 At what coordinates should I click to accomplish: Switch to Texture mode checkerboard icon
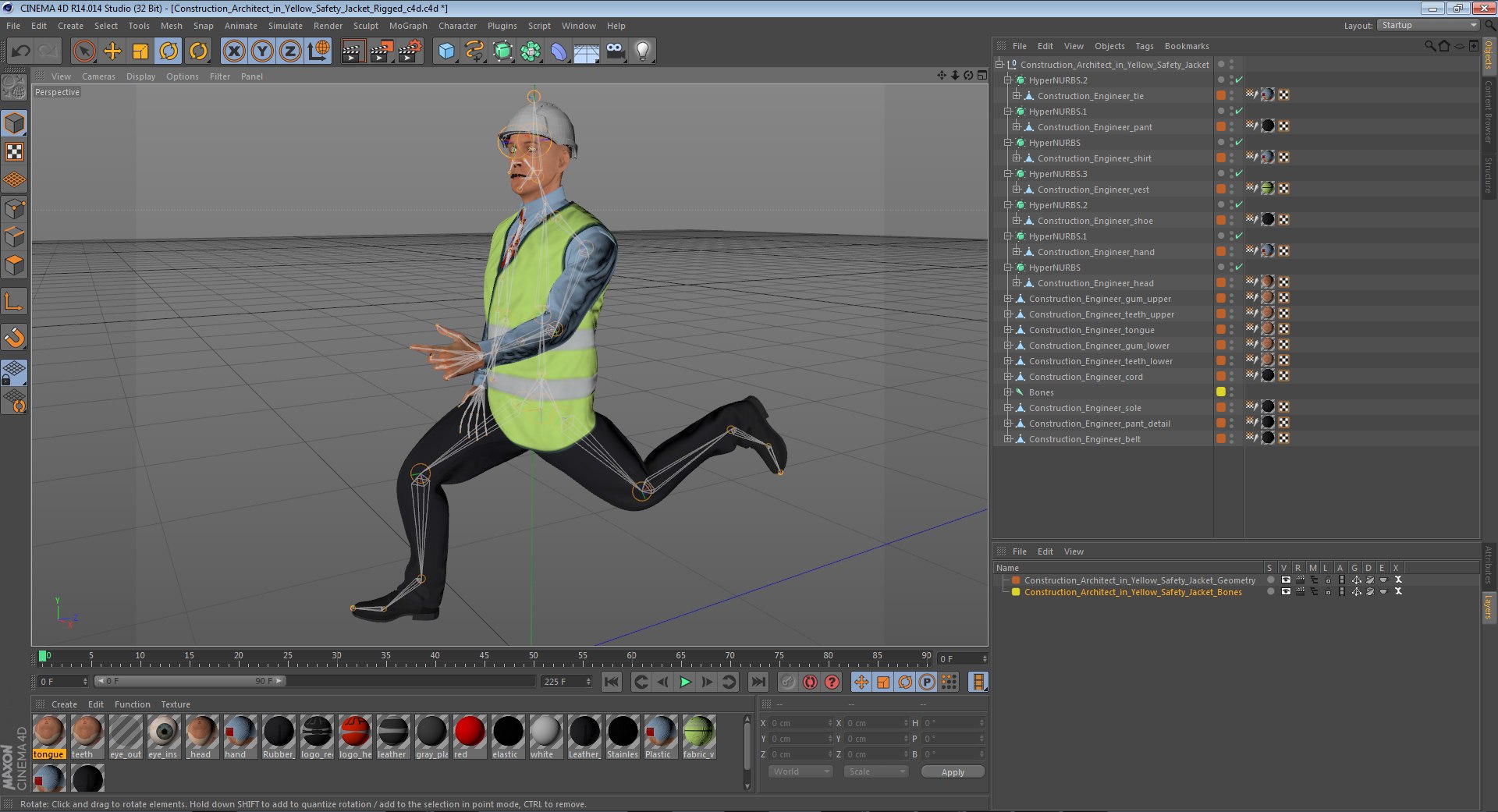(x=15, y=151)
